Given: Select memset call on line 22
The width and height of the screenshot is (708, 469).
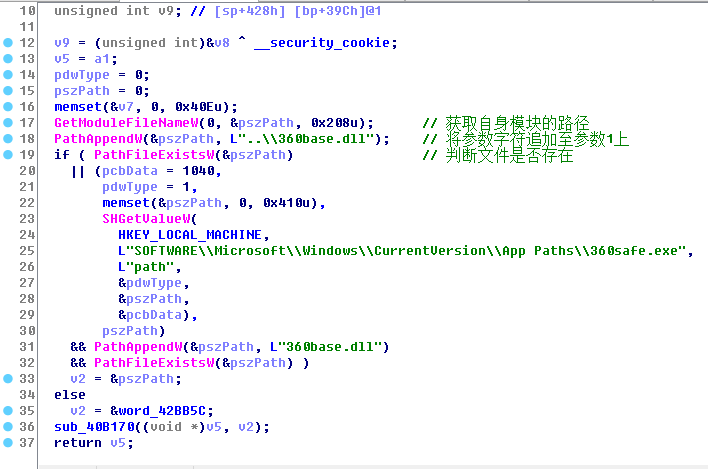Looking at the screenshot, I should [126, 203].
